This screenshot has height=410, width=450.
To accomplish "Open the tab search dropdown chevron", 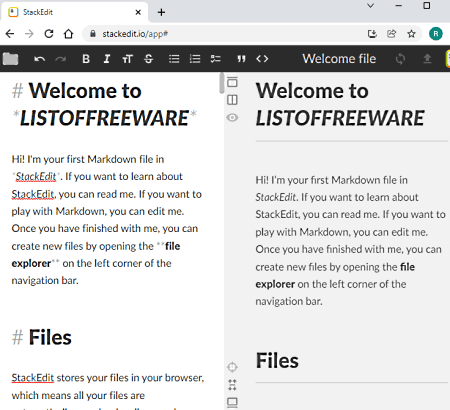I will (370, 6).
